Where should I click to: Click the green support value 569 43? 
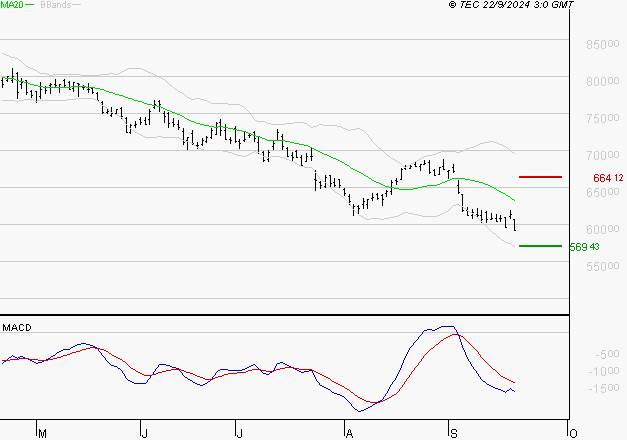pos(584,247)
